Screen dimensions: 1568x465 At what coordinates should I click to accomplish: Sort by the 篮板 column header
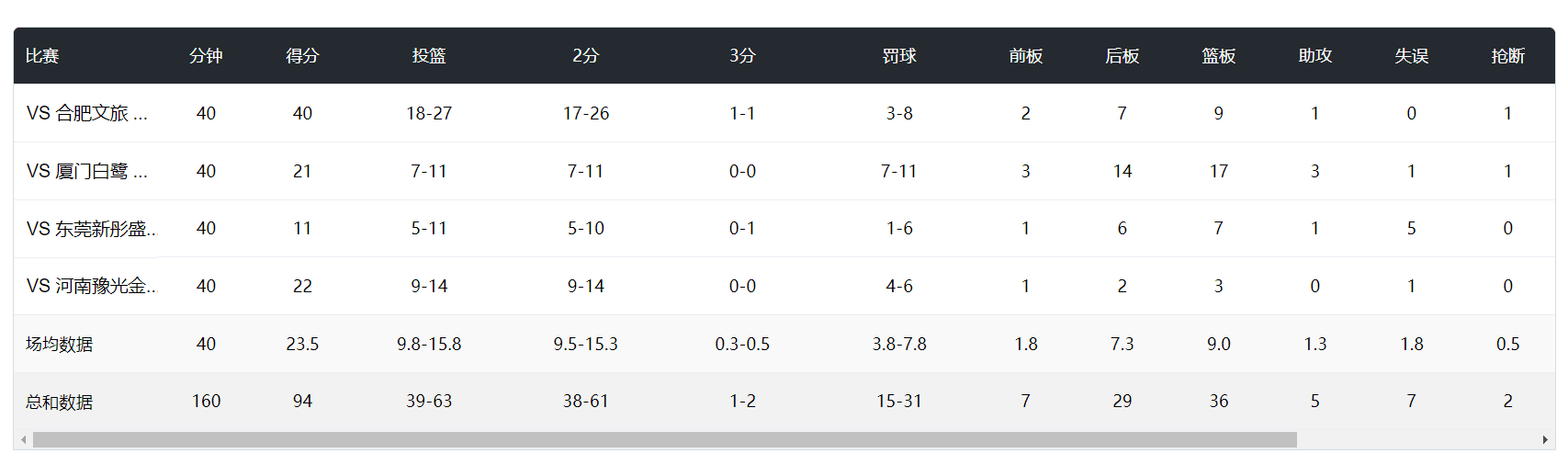click(1218, 56)
